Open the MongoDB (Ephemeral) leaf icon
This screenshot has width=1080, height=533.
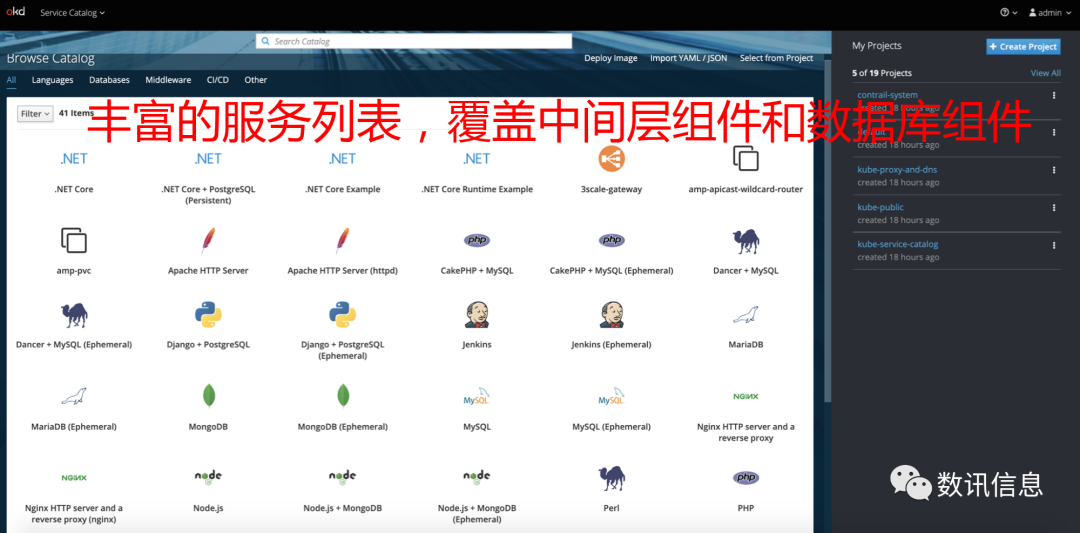342,396
